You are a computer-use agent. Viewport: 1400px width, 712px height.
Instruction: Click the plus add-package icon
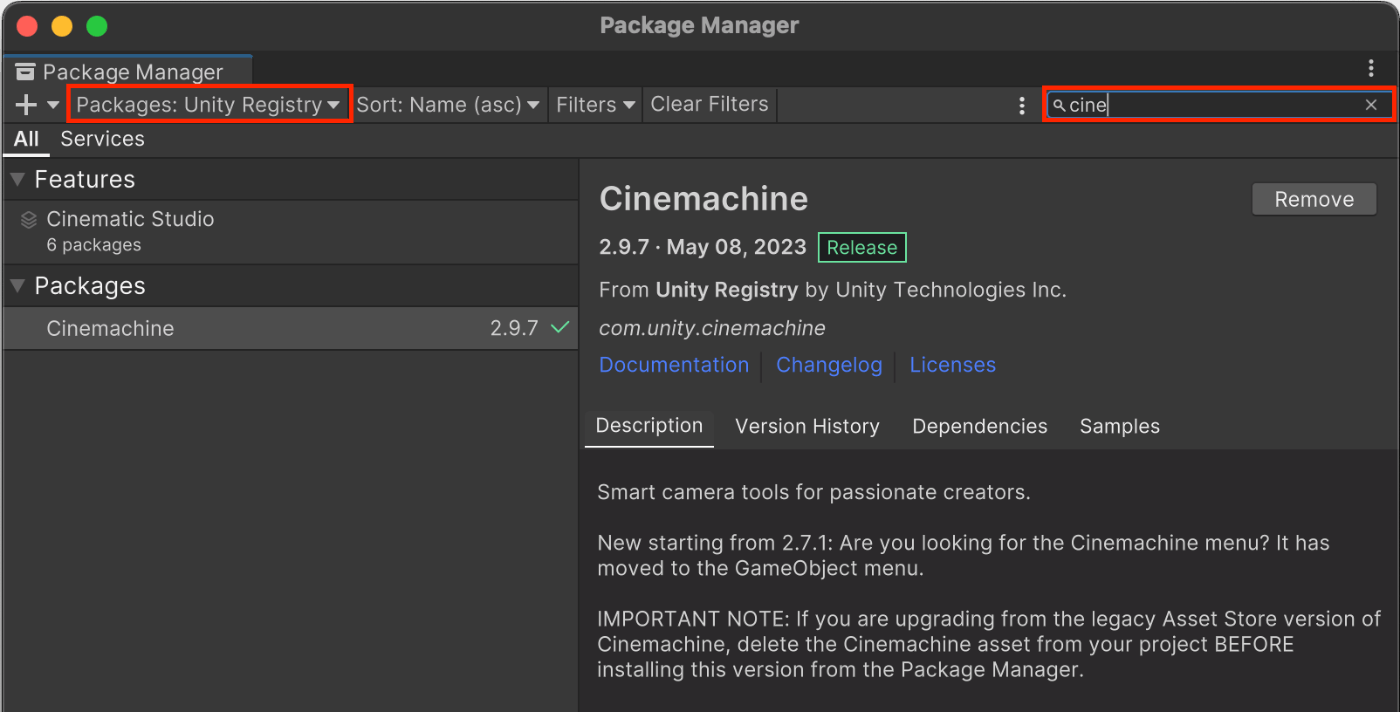point(26,105)
